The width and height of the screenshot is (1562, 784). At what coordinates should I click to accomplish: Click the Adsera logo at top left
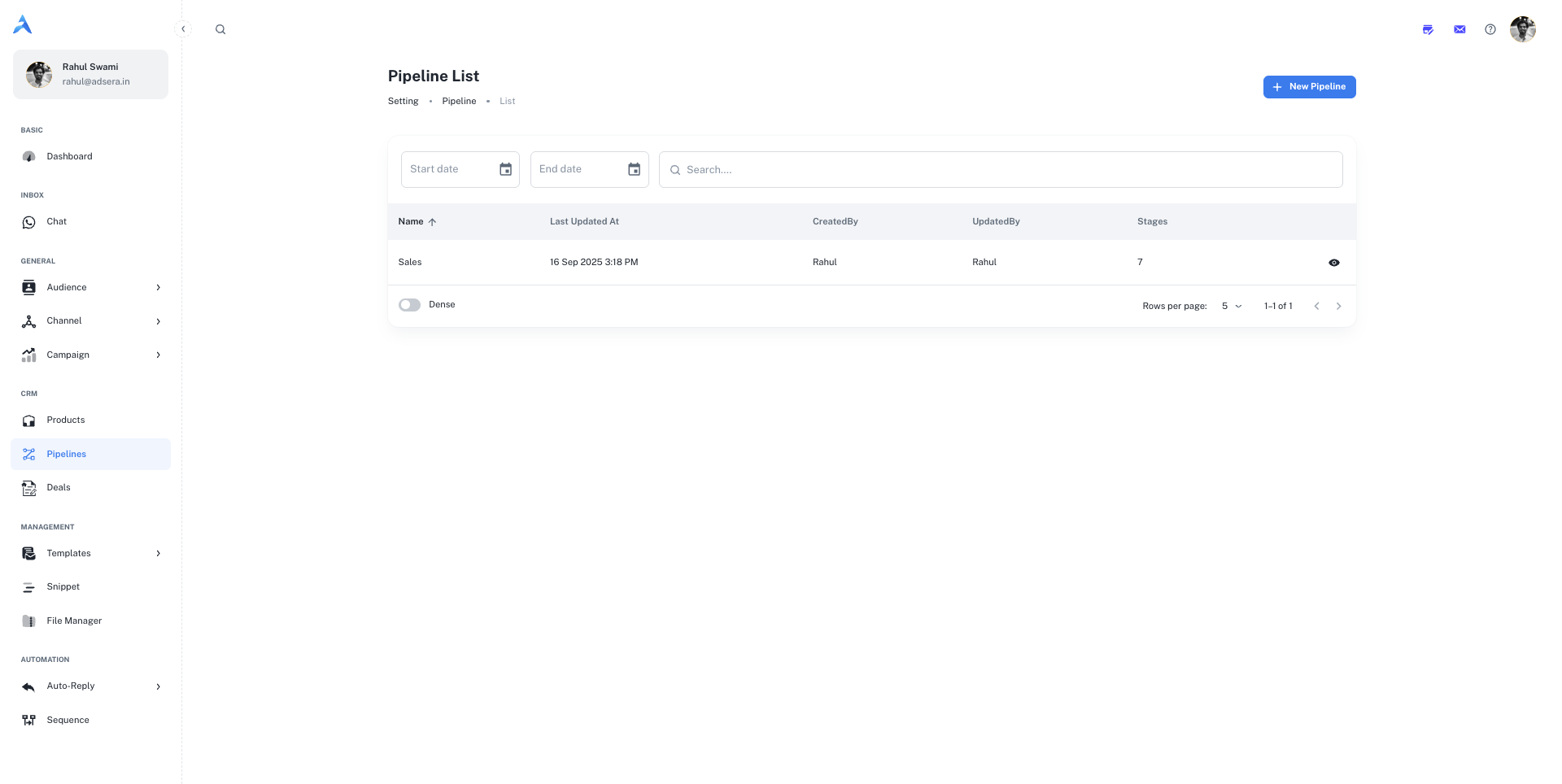pyautogui.click(x=23, y=25)
